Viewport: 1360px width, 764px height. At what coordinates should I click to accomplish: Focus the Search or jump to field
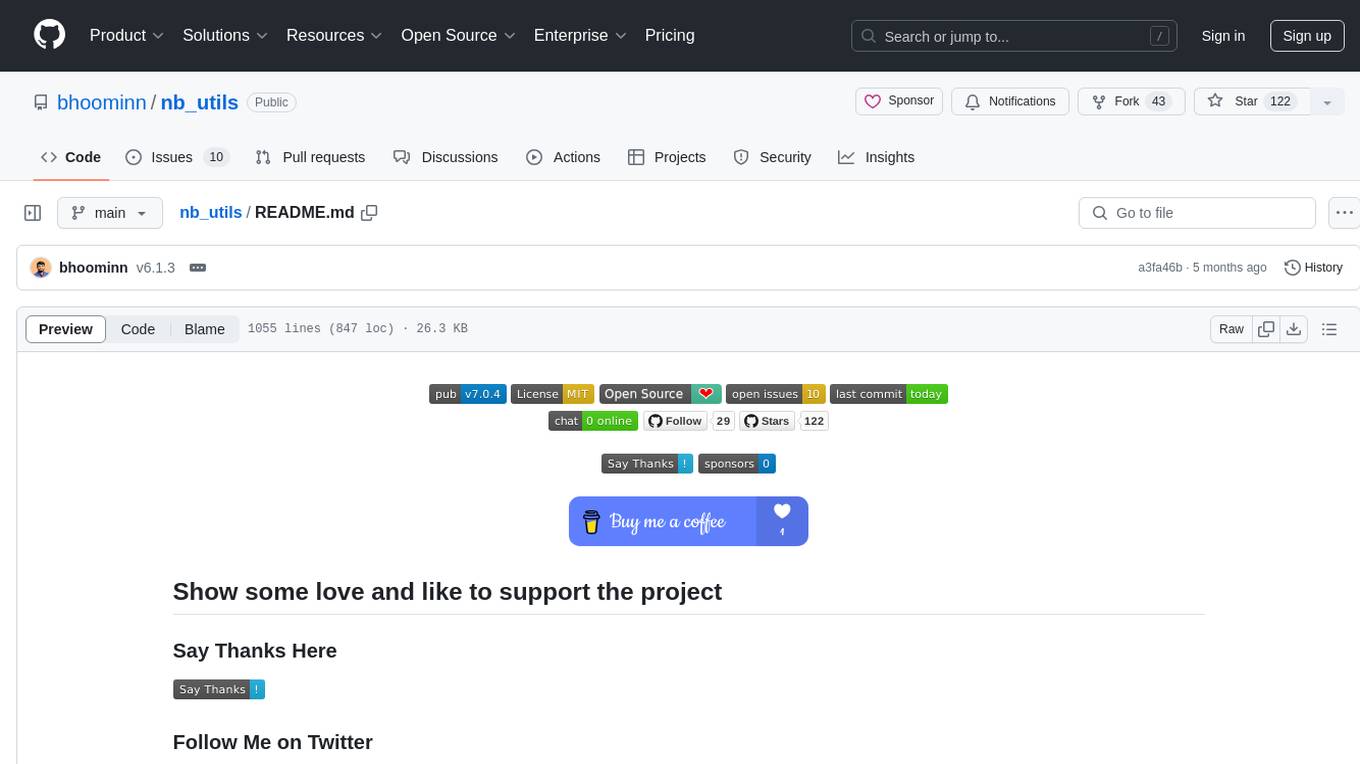click(1014, 36)
